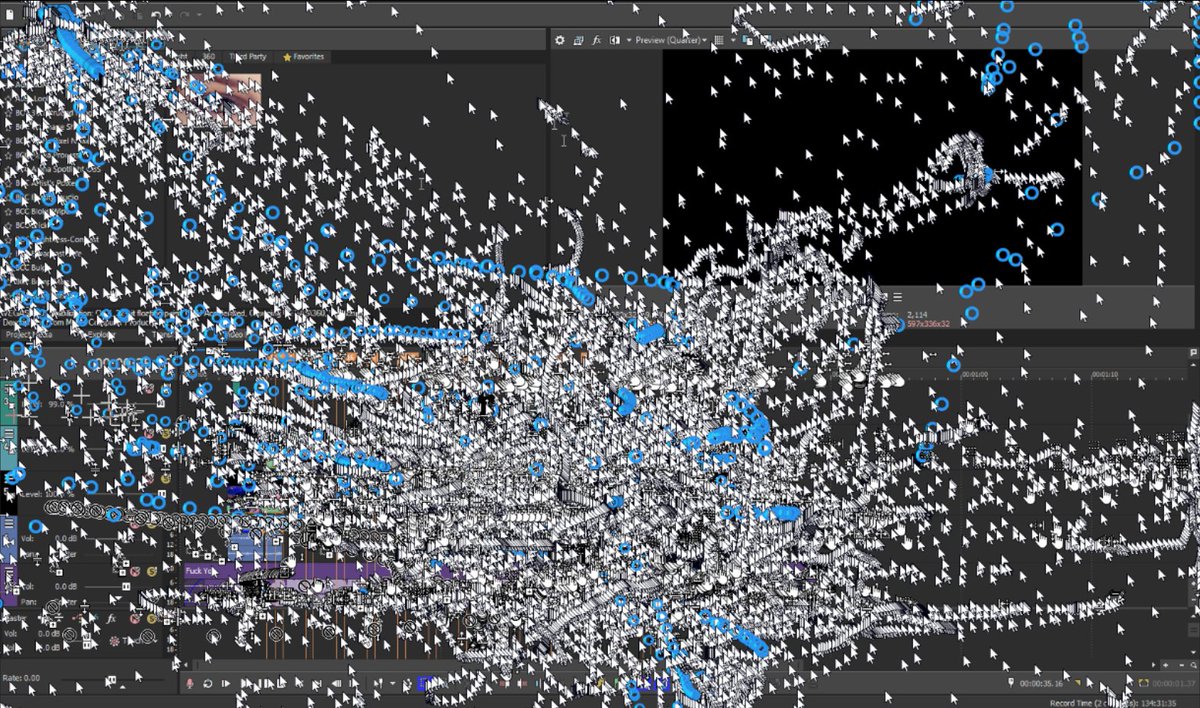Open the Preview (Quarter) quality dropdown
This screenshot has width=1200, height=708.
[671, 40]
